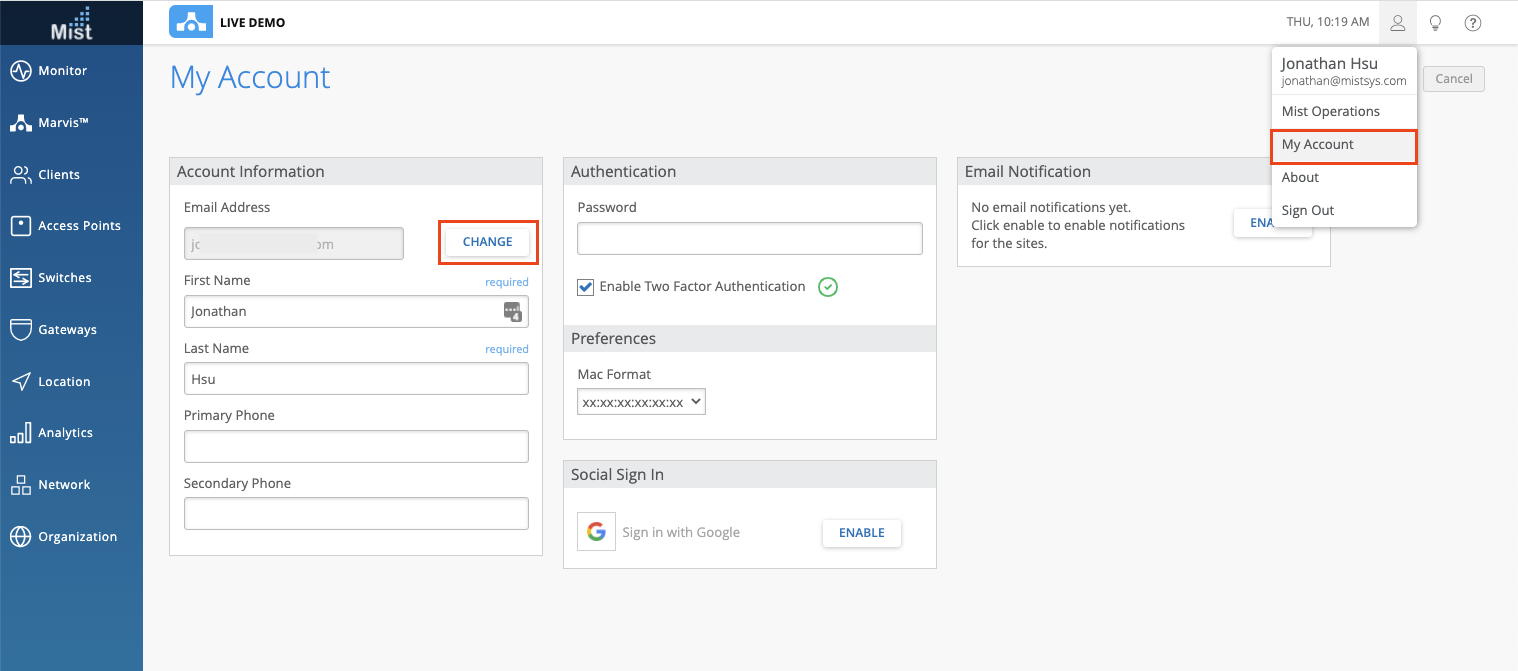
Task: Open the Location section
Action: pos(64,382)
